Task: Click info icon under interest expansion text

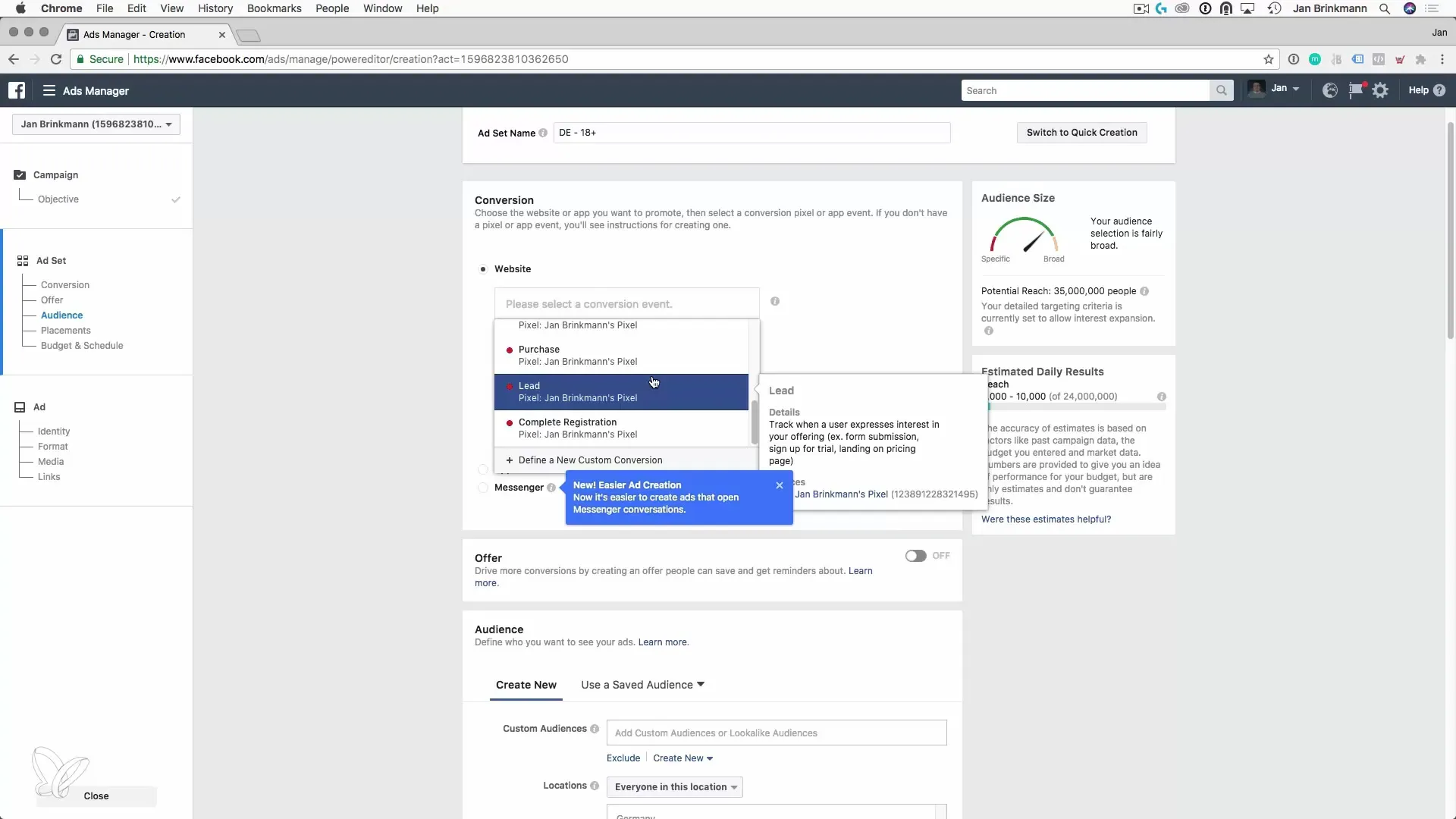Action: pyautogui.click(x=988, y=331)
